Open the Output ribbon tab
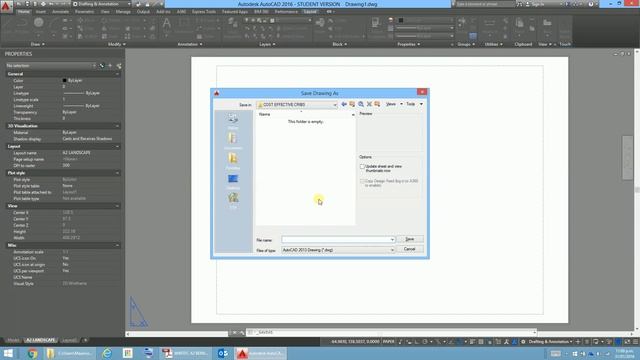640x360 pixels. click(x=143, y=12)
